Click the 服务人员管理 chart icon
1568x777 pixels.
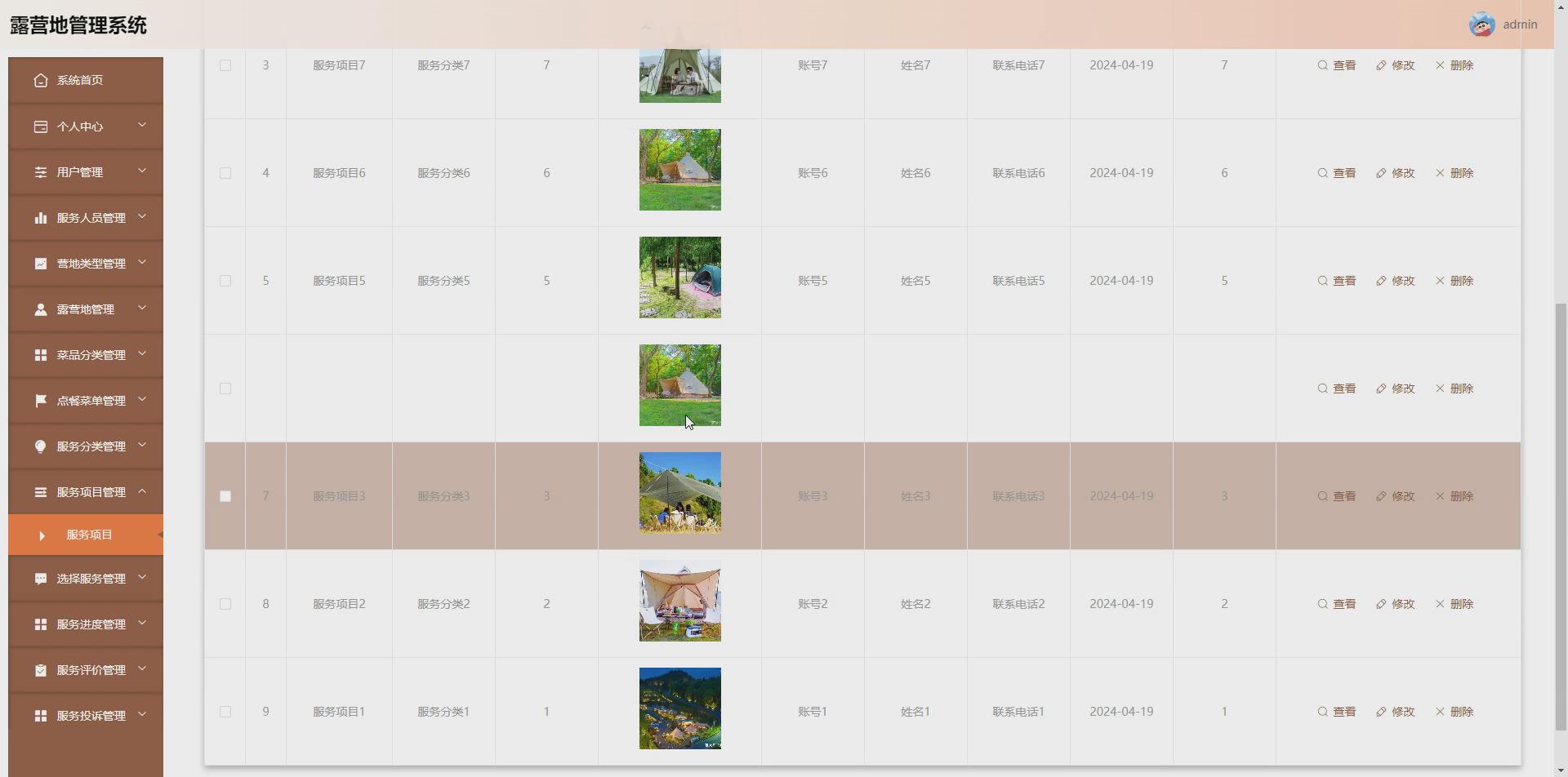(41, 217)
